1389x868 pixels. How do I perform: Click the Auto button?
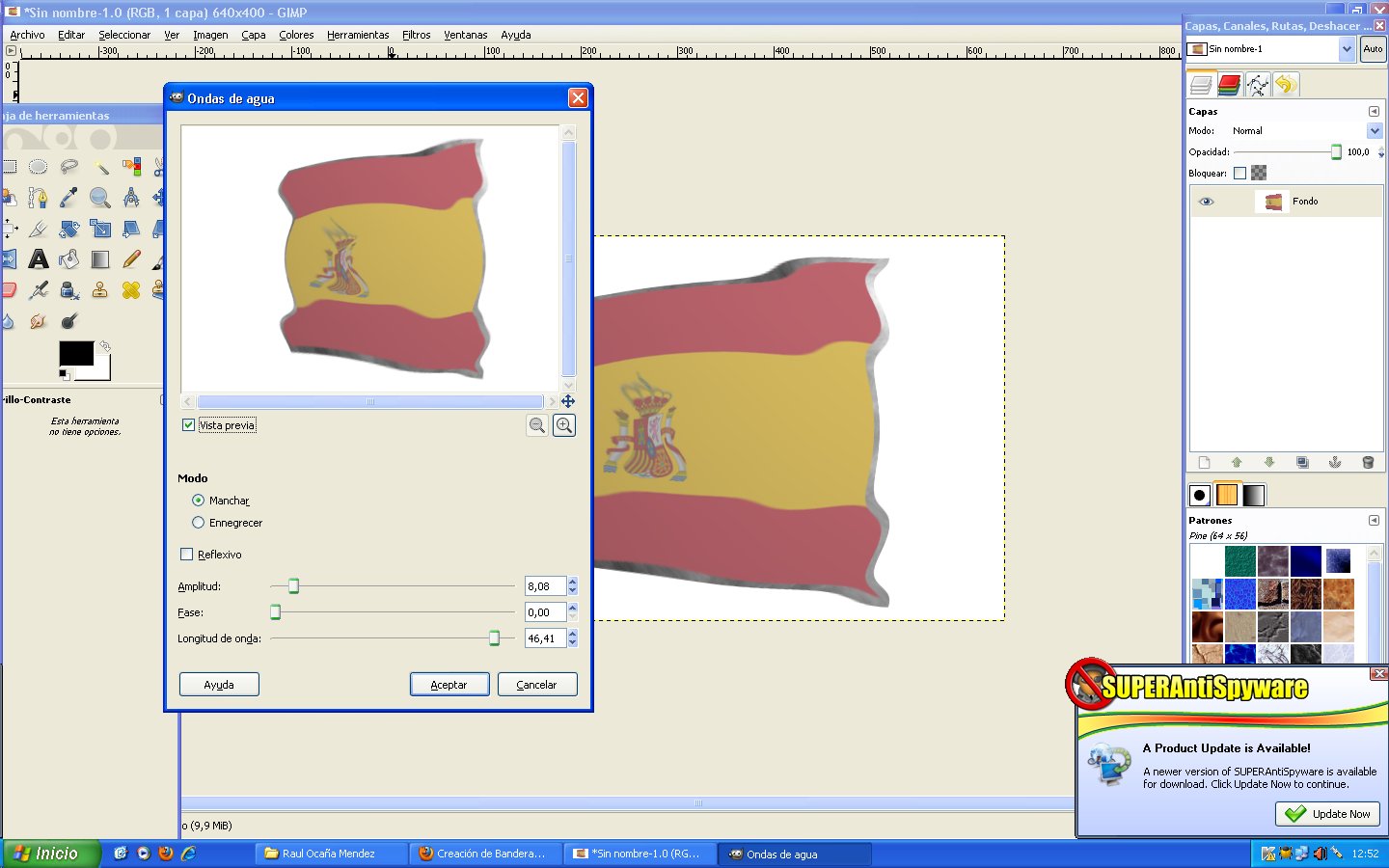pos(1373,49)
